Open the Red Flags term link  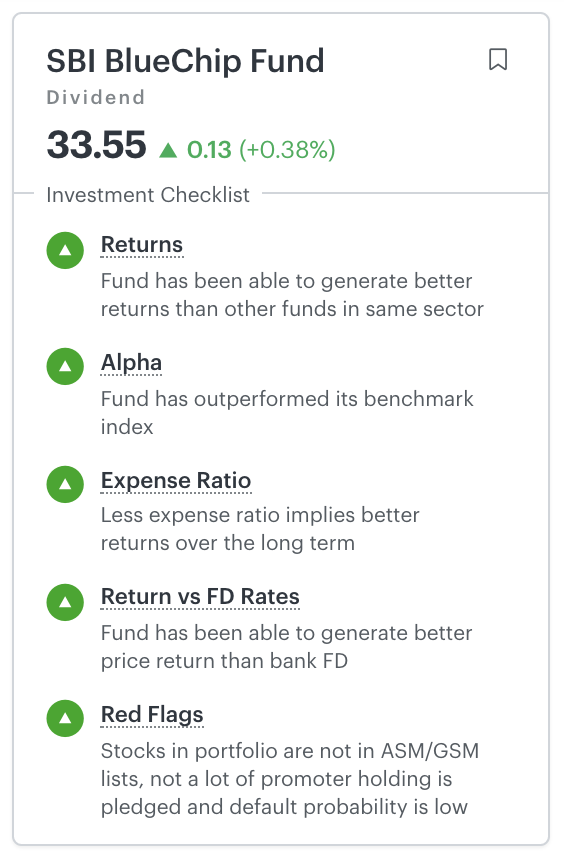click(152, 715)
